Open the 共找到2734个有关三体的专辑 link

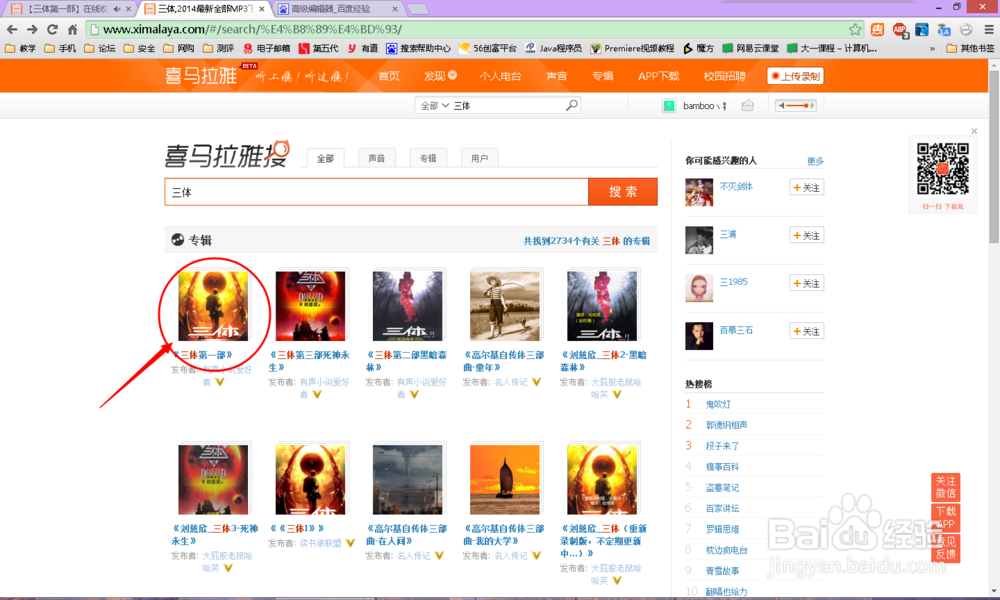pos(586,241)
